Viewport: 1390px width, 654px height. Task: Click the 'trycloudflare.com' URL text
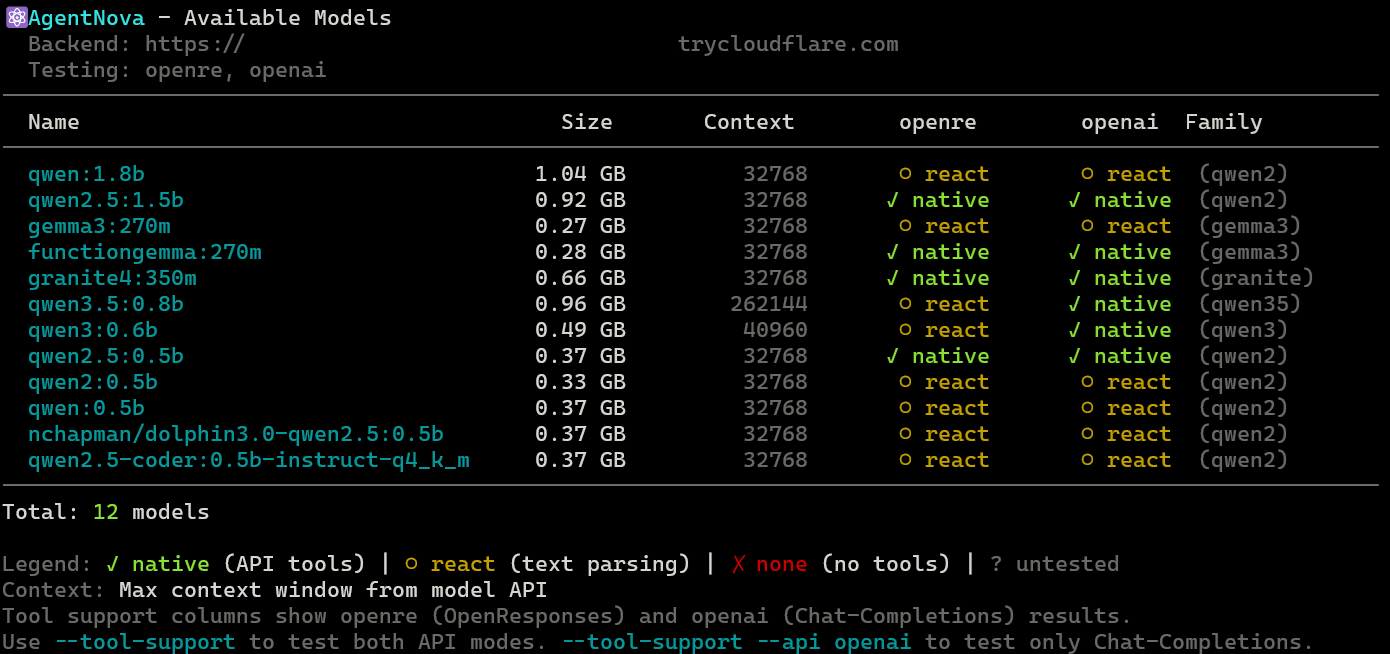[788, 44]
